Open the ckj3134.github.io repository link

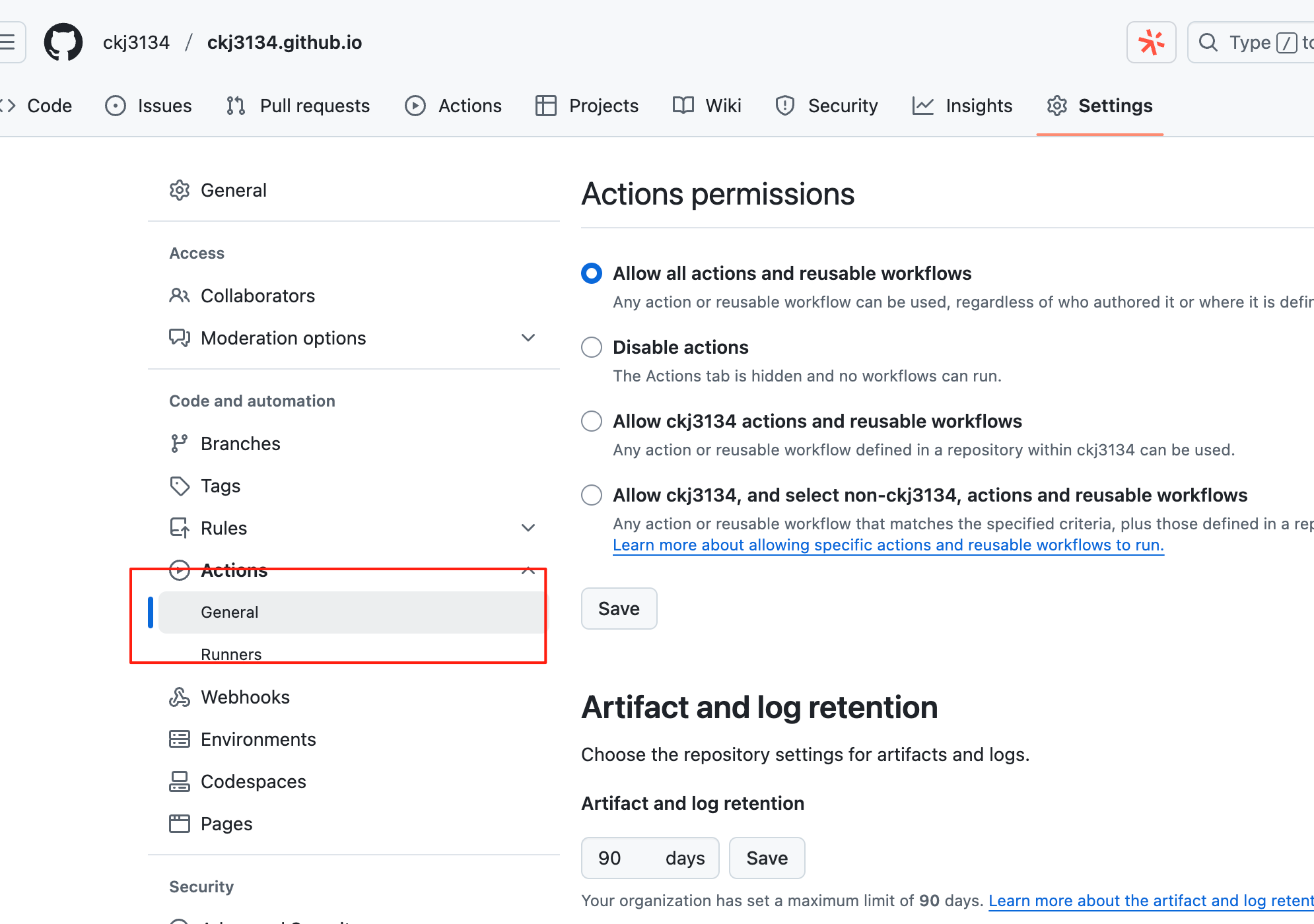pyautogui.click(x=285, y=42)
